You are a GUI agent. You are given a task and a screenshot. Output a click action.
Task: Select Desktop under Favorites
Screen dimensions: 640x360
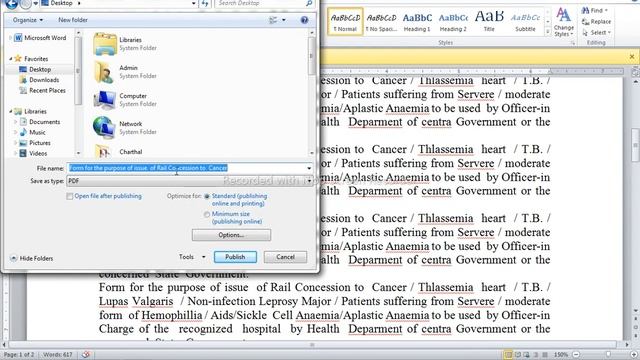[36, 69]
